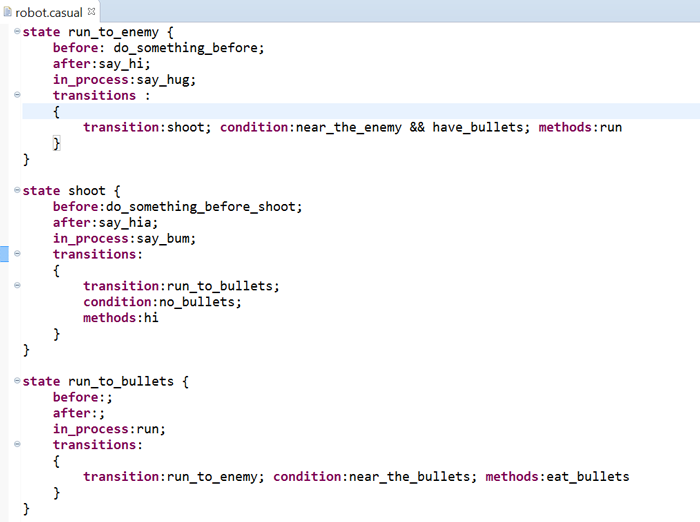Fold the transitions section in shoot state
This screenshot has width=700, height=522.
pos(17,255)
